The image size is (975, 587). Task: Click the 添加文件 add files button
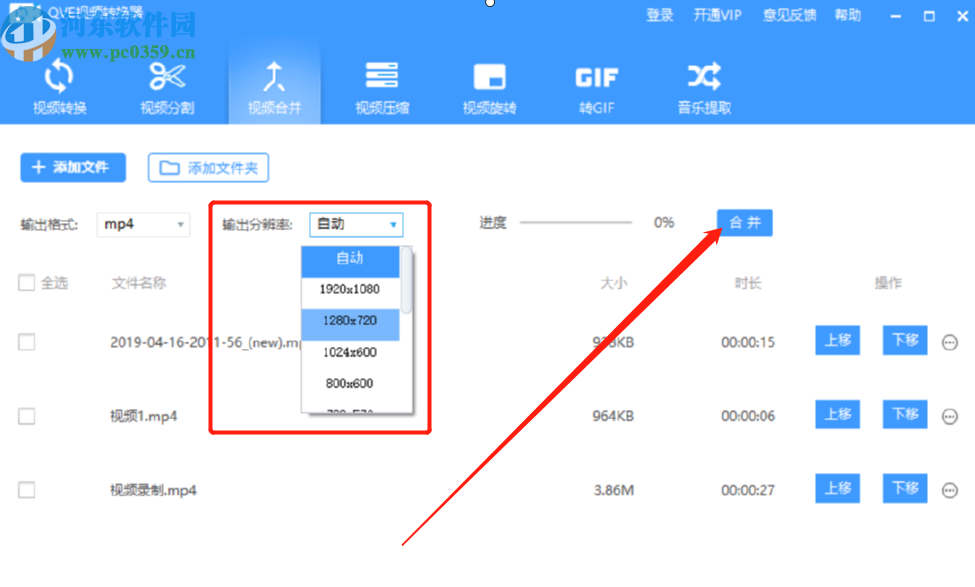pos(72,167)
